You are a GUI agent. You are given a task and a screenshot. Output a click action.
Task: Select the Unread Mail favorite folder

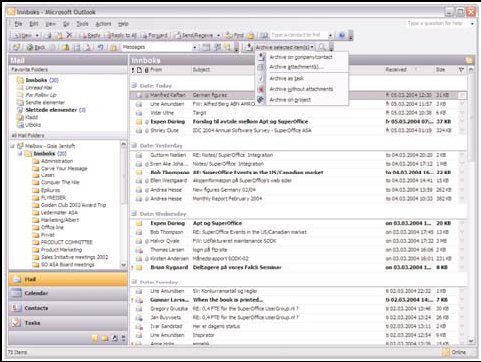tap(39, 88)
